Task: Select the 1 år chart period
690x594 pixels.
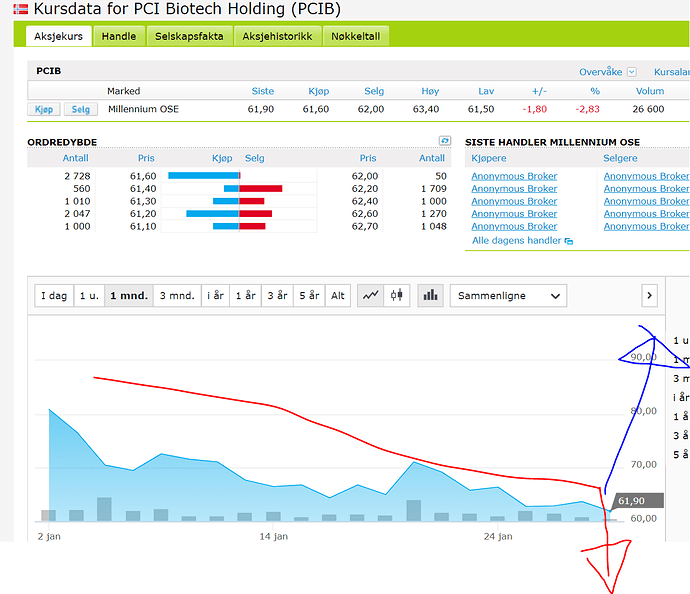Action: tap(246, 295)
